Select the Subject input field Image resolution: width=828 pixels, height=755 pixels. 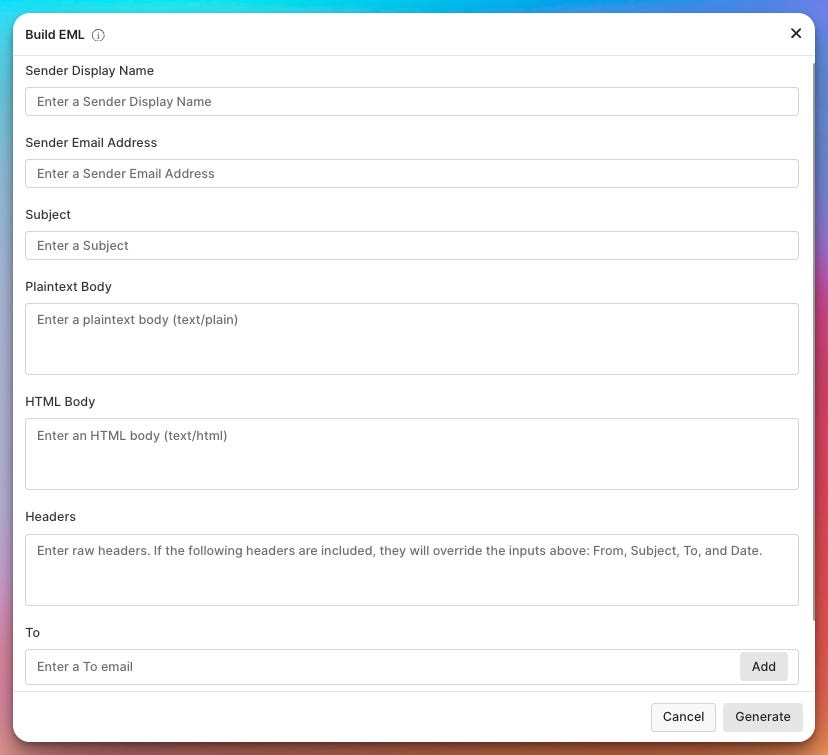click(x=412, y=246)
